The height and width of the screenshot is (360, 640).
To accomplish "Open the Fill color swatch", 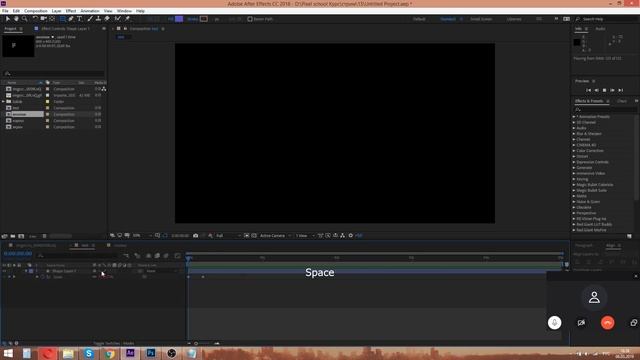I will click(179, 19).
